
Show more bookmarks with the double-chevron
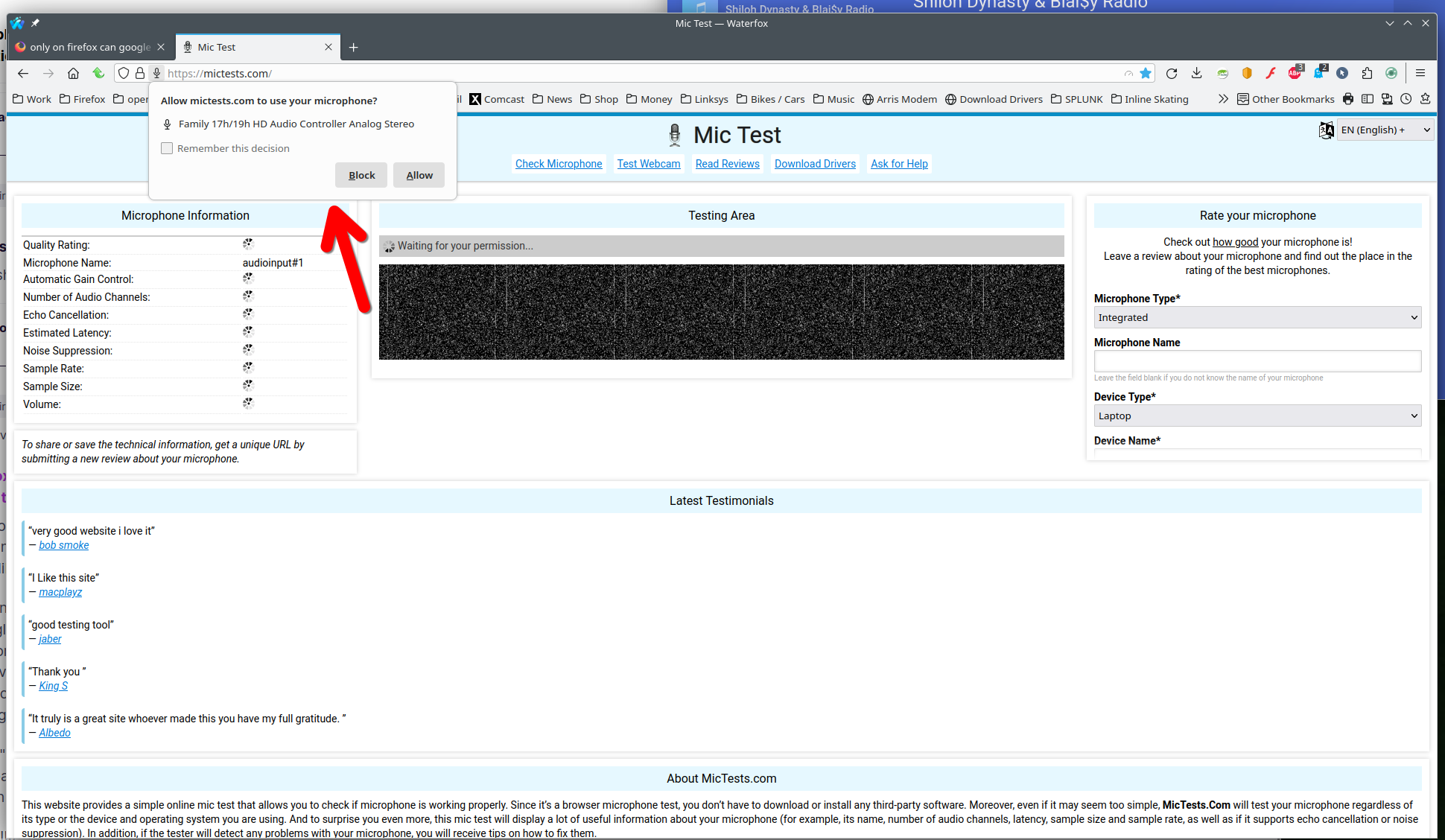pos(1223,99)
